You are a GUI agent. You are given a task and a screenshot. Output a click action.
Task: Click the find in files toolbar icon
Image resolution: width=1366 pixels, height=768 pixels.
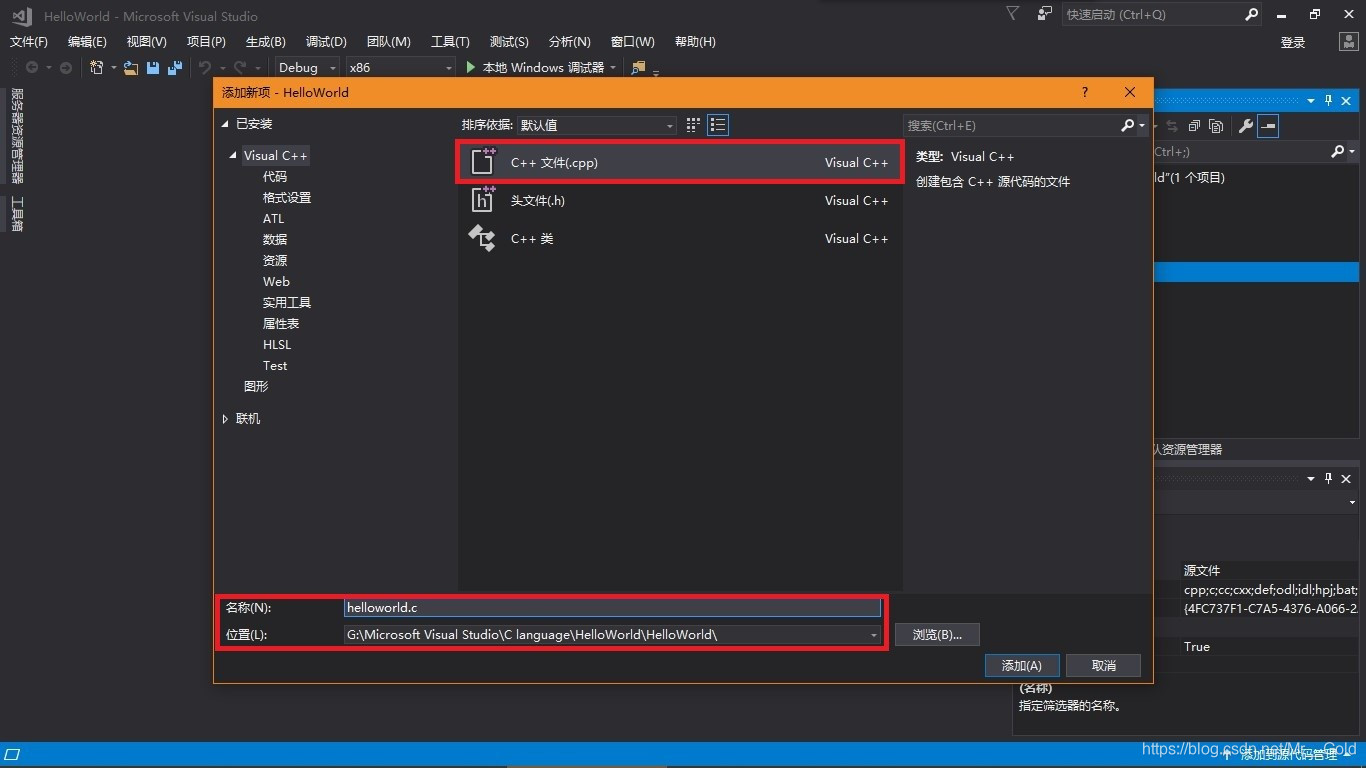(x=639, y=67)
